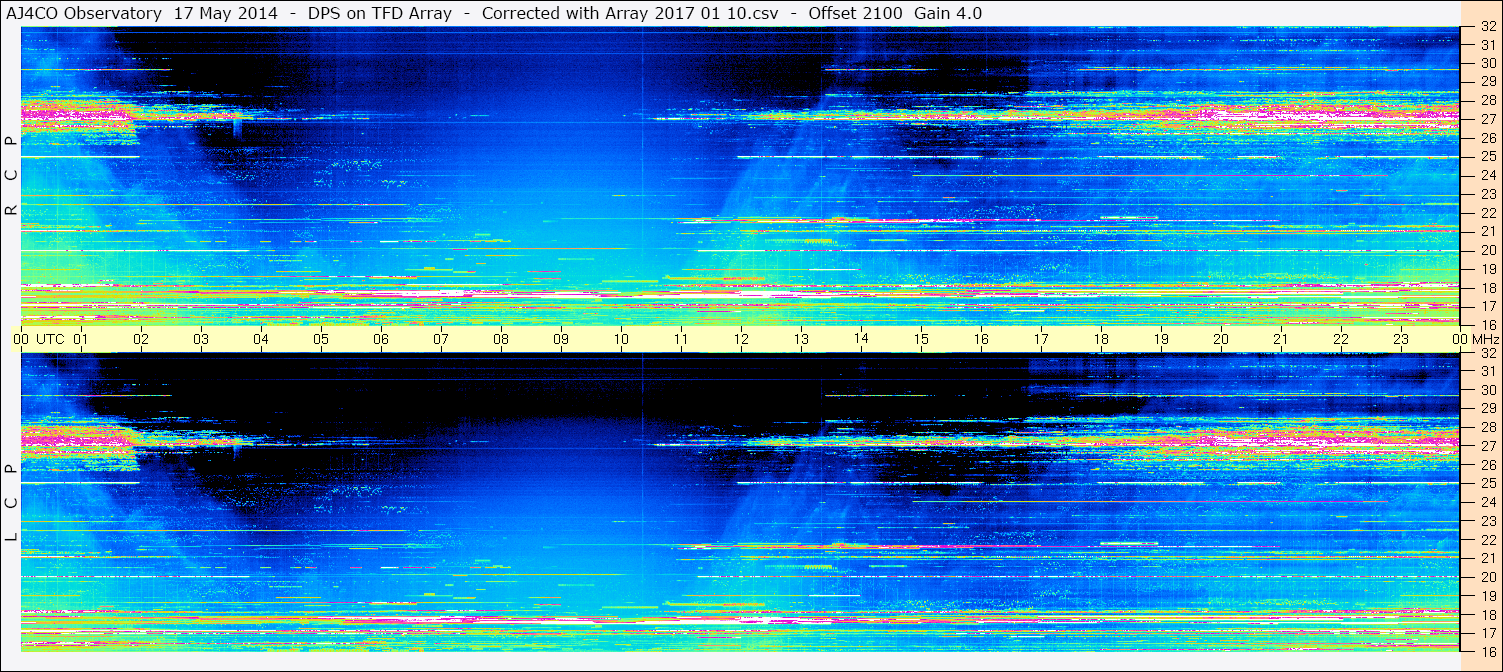Click the 30 MHz label of LCP panel
Image resolution: width=1503 pixels, height=672 pixels.
[x=1487, y=390]
